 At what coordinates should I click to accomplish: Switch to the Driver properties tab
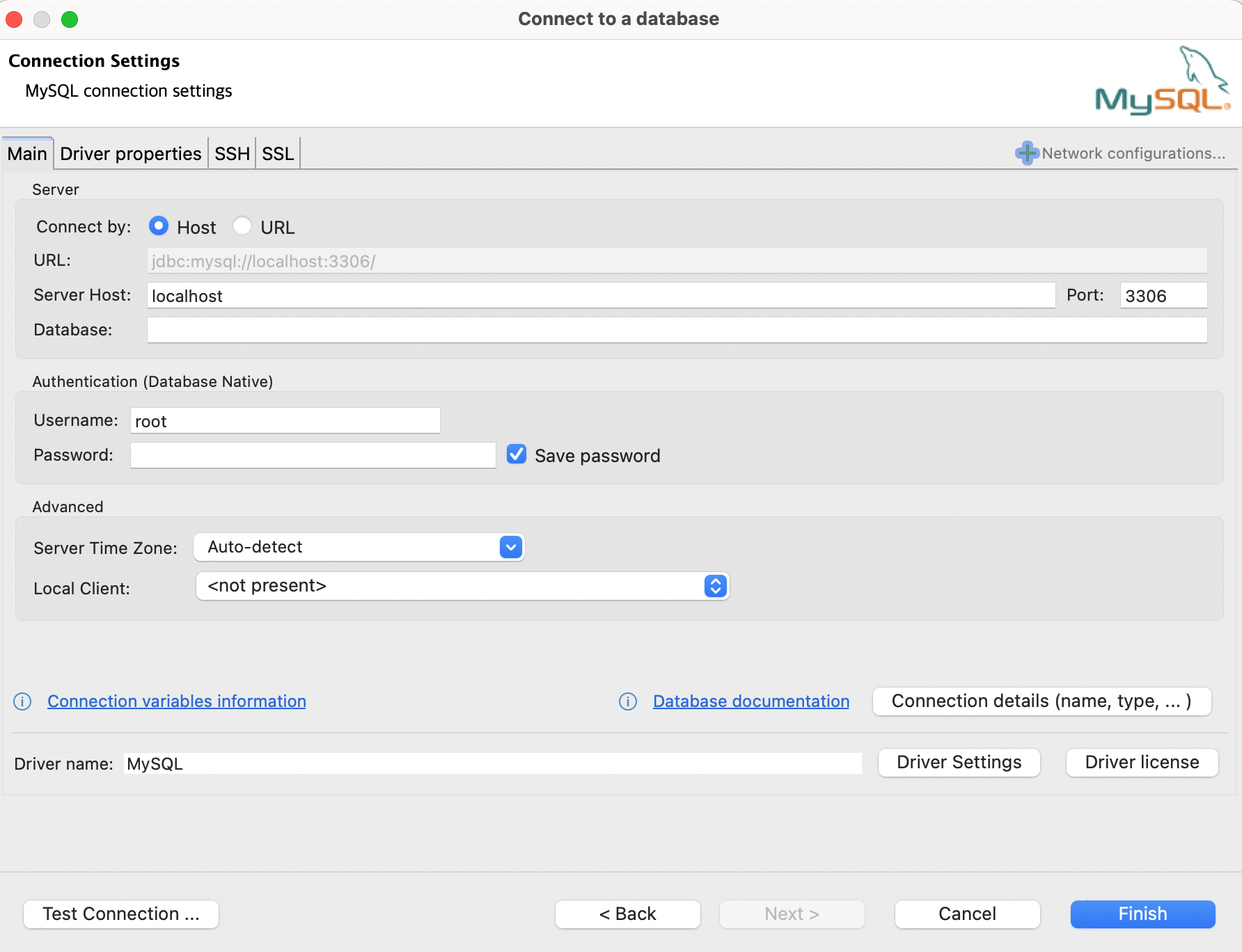(131, 153)
